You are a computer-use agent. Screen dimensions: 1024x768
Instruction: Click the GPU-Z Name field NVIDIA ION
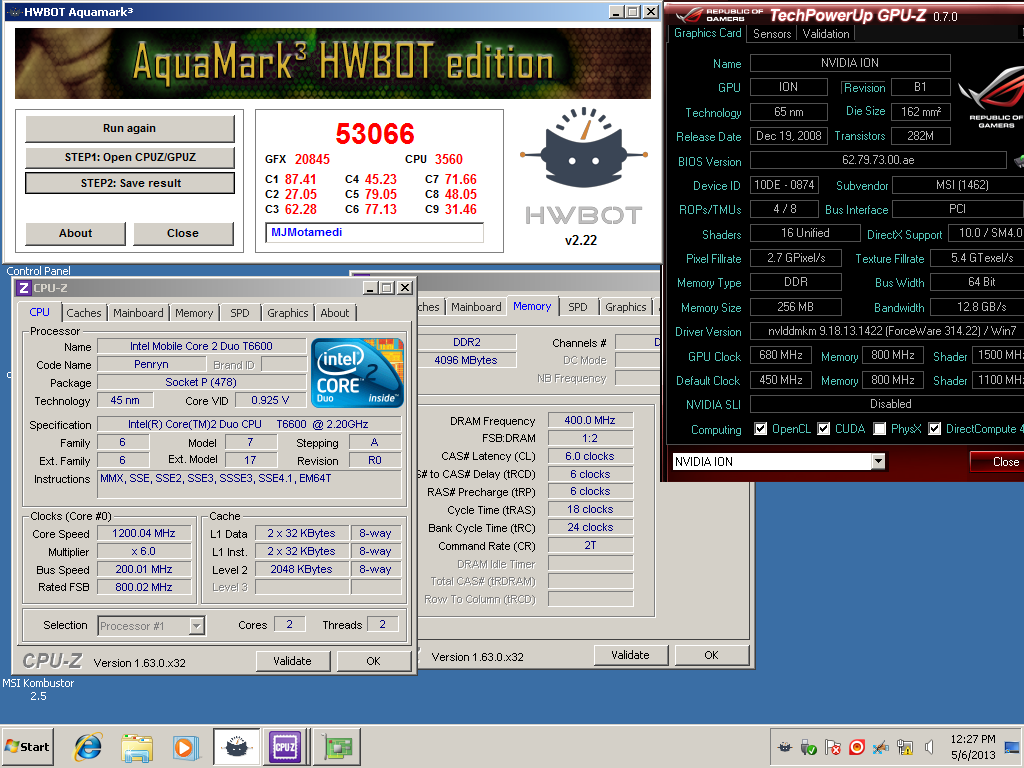pos(850,63)
